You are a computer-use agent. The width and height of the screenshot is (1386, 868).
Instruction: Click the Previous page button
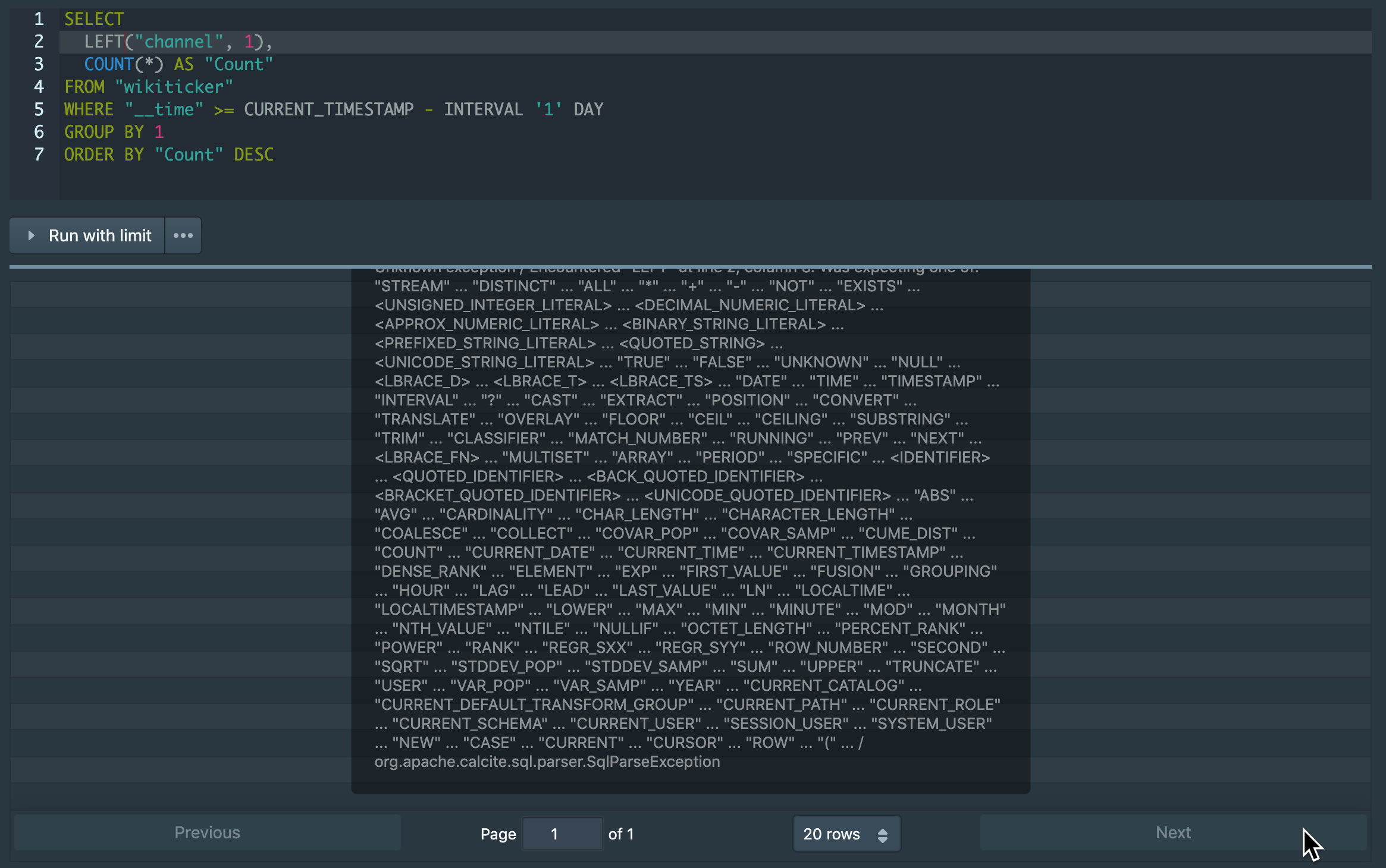point(207,832)
